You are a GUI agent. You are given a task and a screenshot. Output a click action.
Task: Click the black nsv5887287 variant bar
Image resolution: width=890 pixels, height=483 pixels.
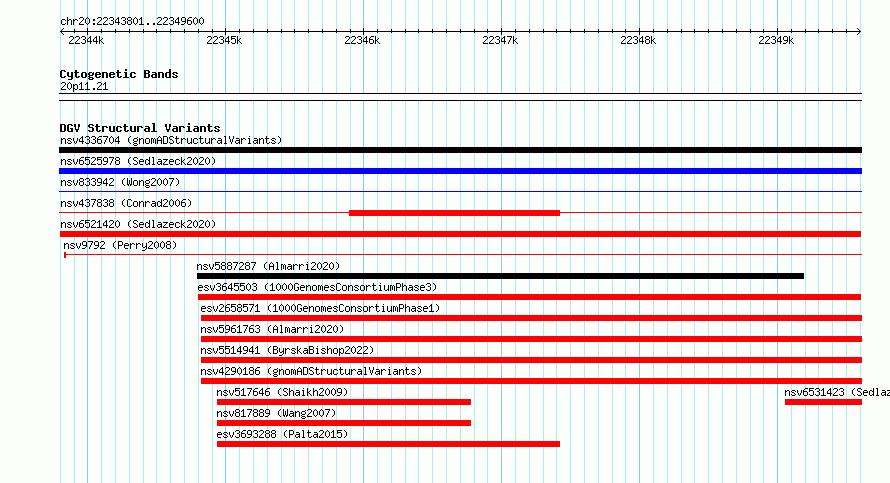[500, 276]
